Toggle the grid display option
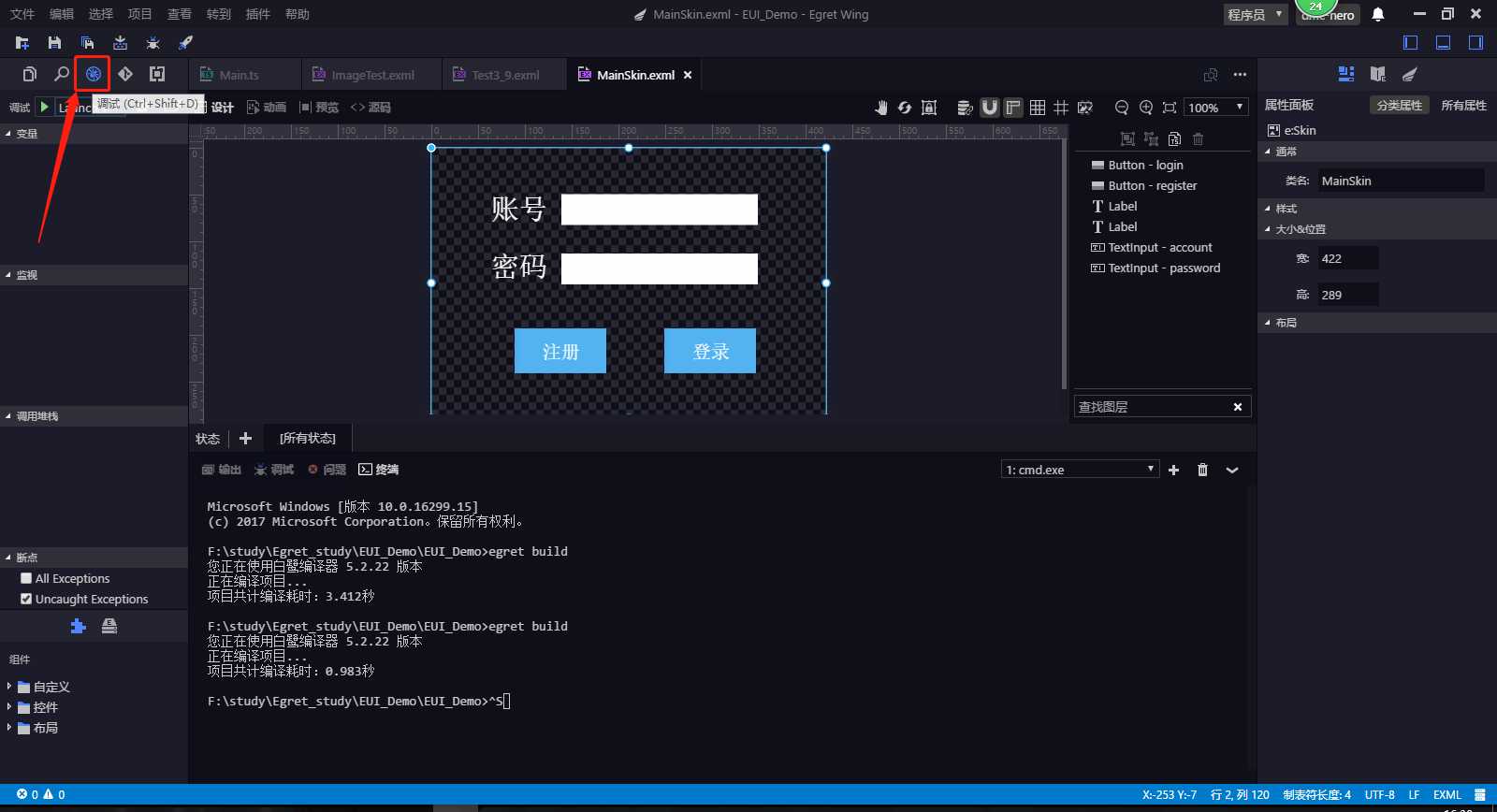Image resolution: width=1497 pixels, height=812 pixels. coord(1038,108)
